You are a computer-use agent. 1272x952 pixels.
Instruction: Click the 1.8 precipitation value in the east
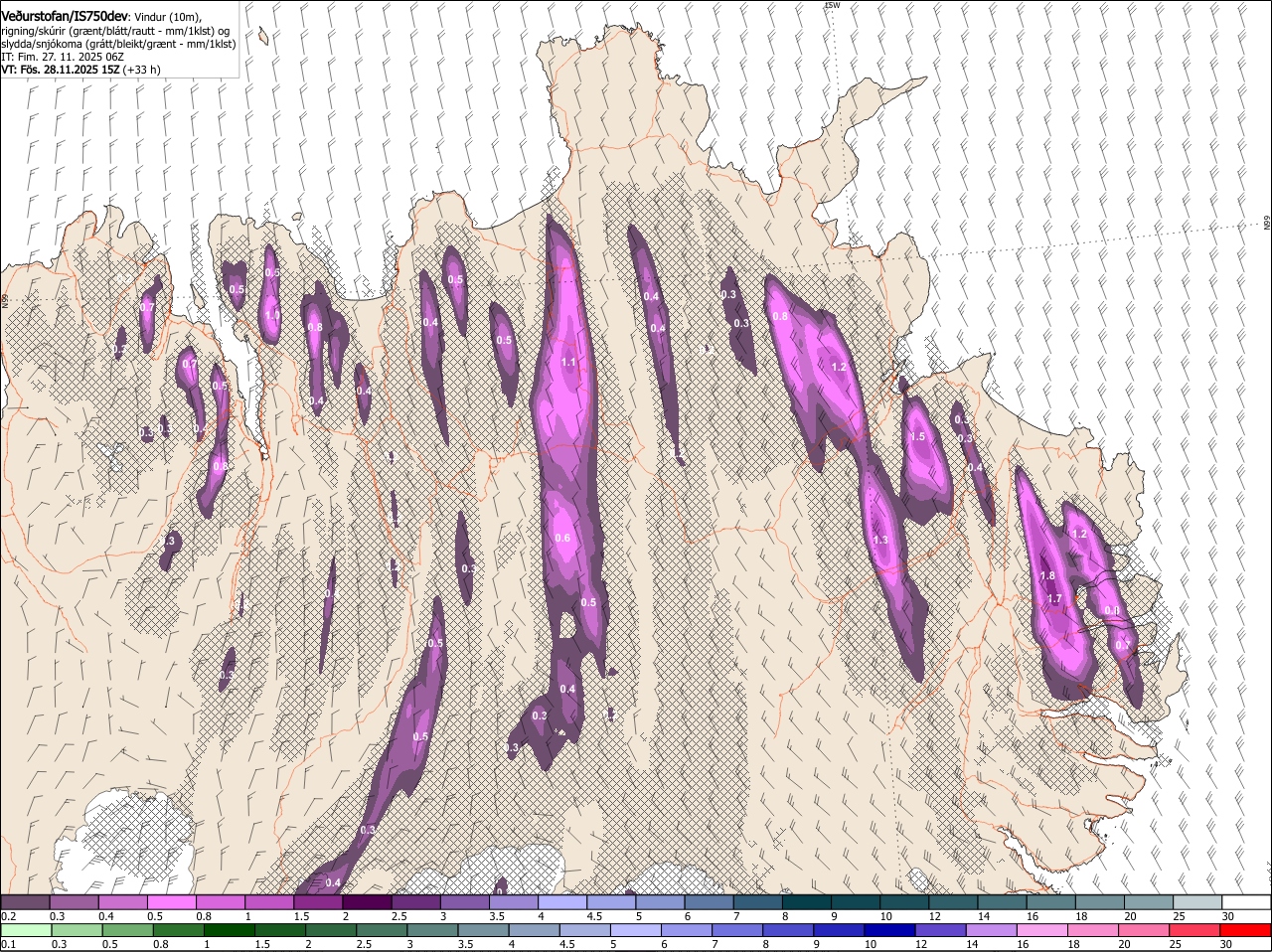(x=1047, y=576)
